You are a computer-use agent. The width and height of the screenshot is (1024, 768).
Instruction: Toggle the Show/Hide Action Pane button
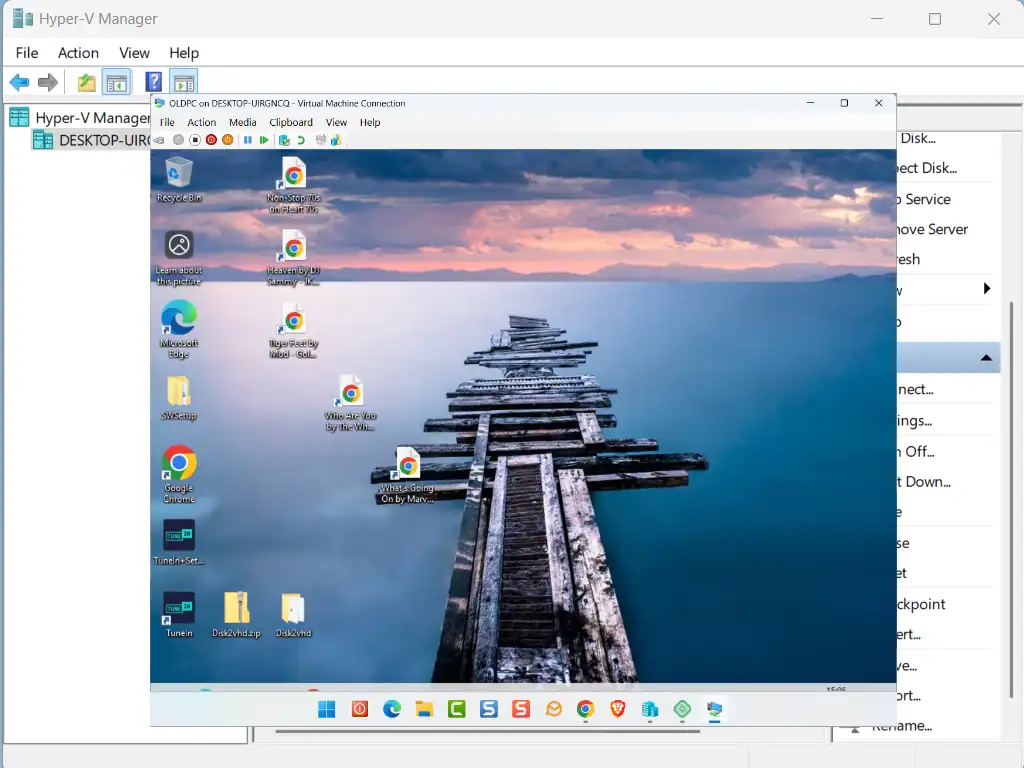[x=183, y=83]
